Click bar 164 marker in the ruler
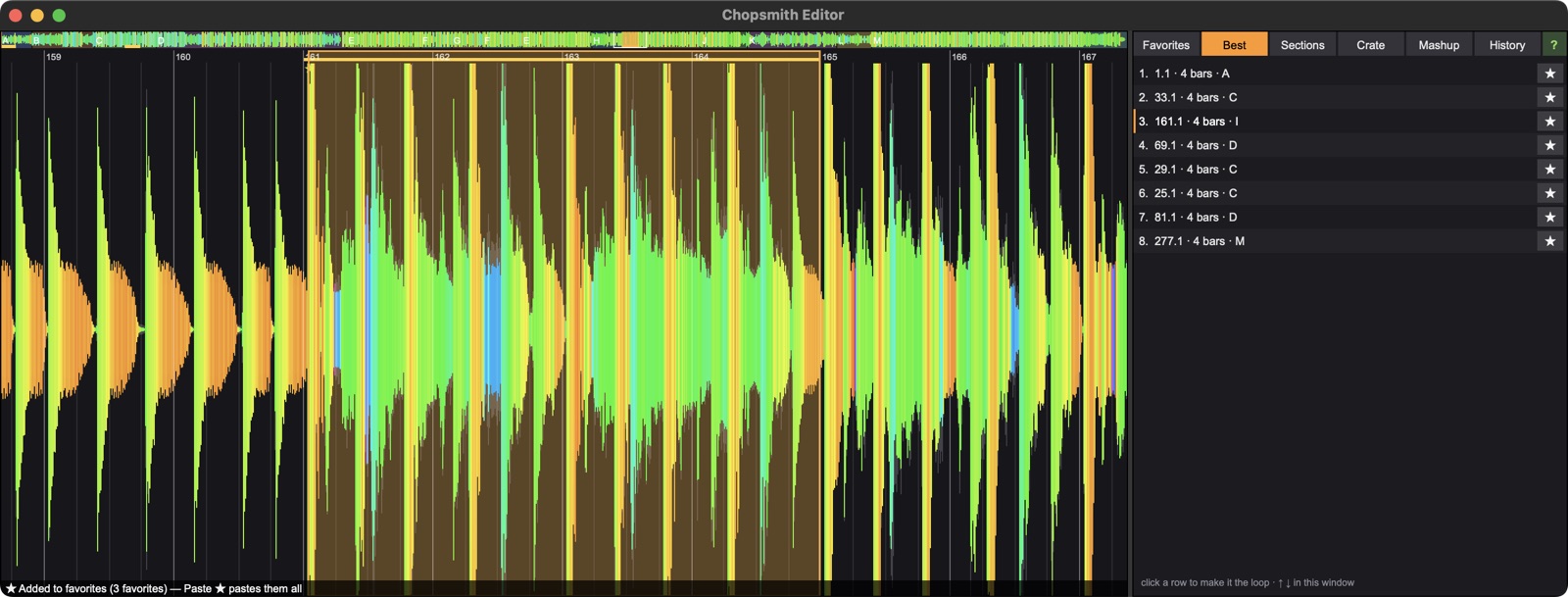The height and width of the screenshot is (597, 1568). [x=701, y=57]
